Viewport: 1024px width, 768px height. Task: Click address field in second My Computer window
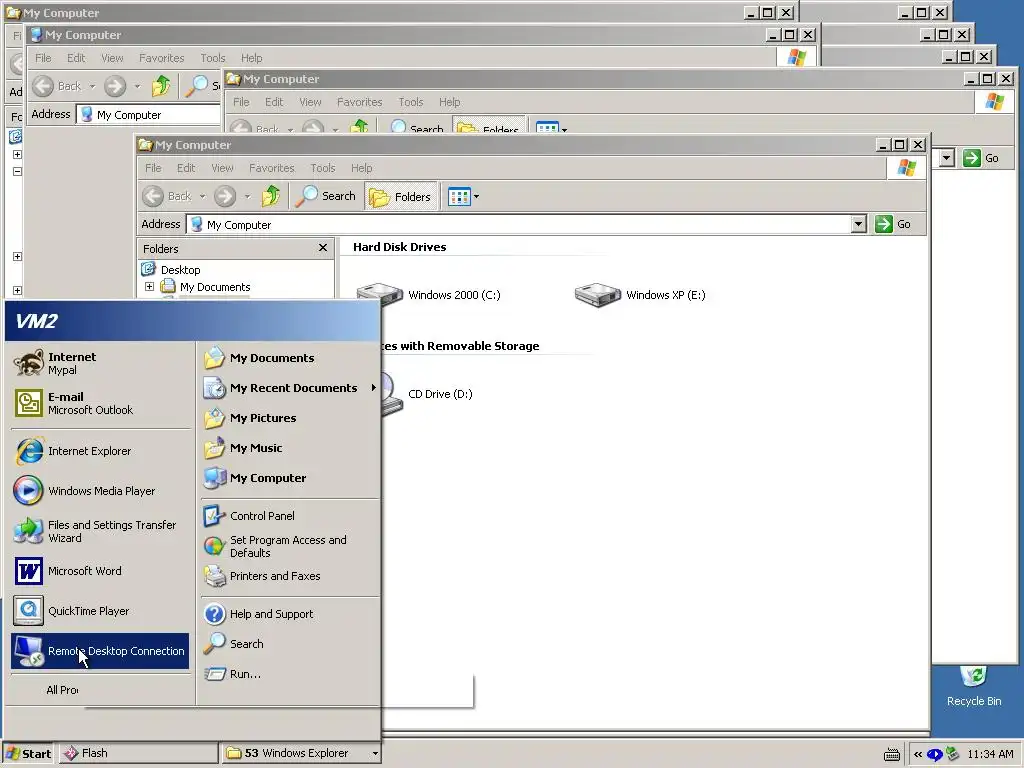point(149,115)
